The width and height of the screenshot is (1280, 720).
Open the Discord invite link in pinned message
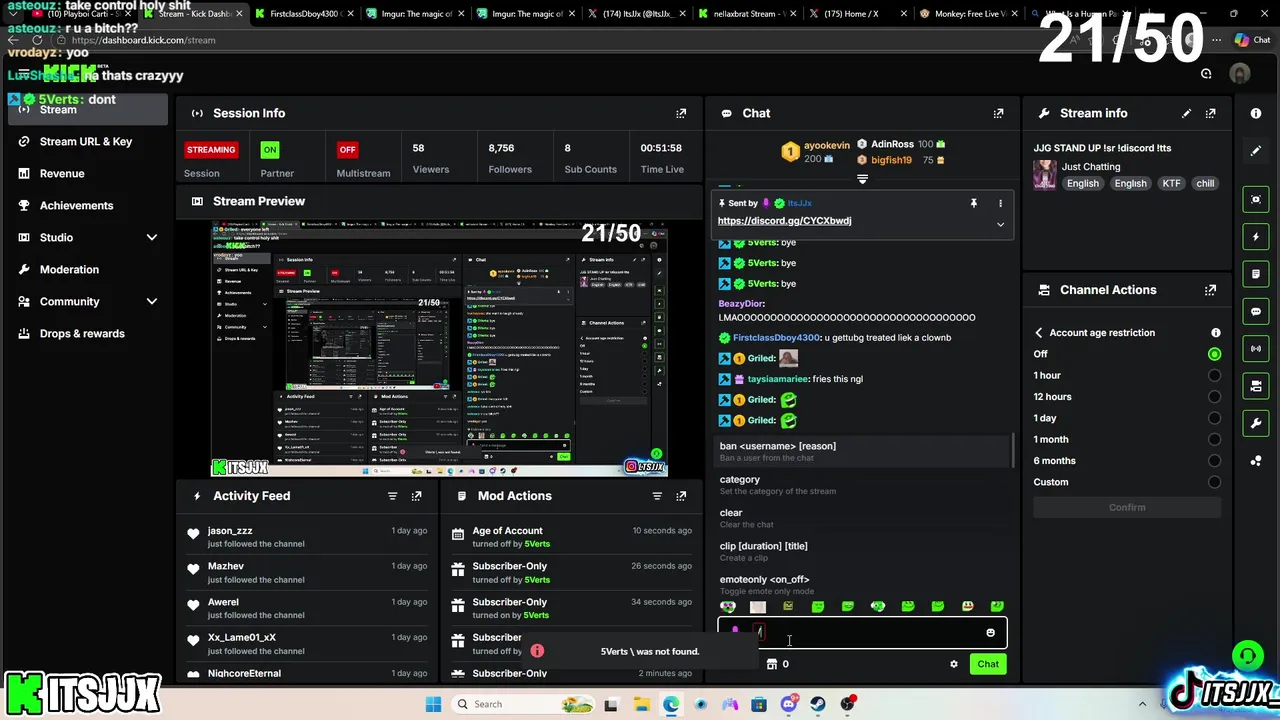pyautogui.click(x=784, y=221)
